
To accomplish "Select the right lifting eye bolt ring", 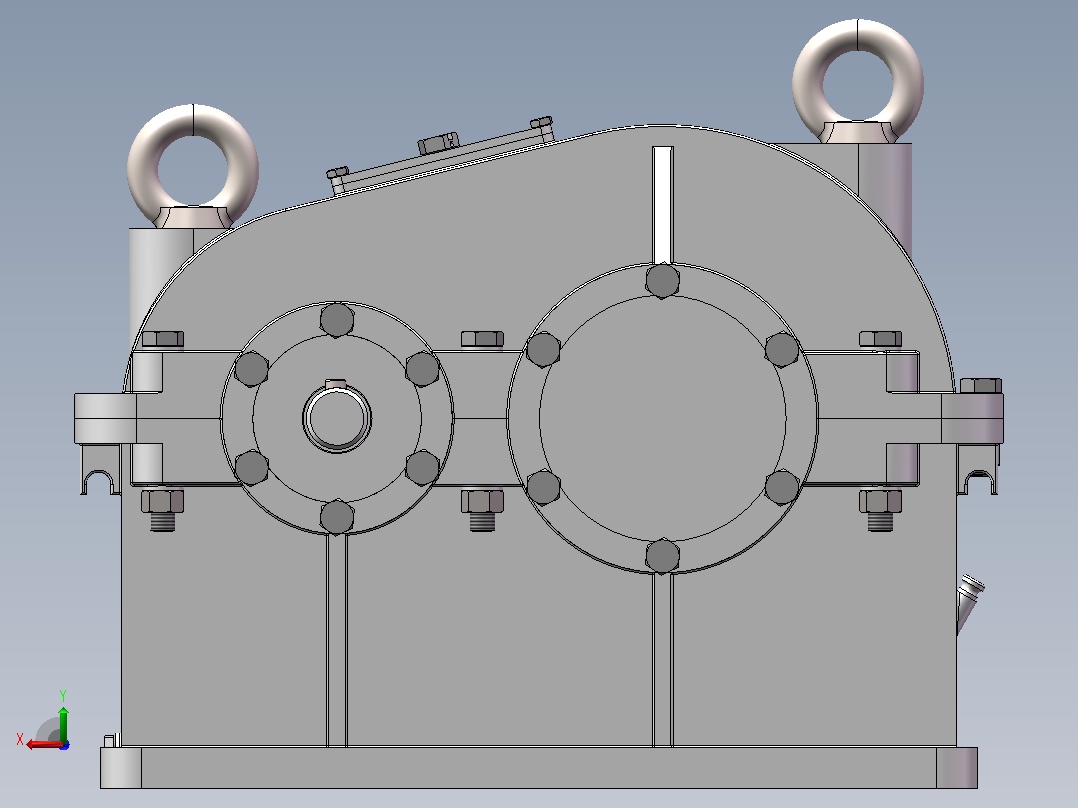I will click(858, 81).
